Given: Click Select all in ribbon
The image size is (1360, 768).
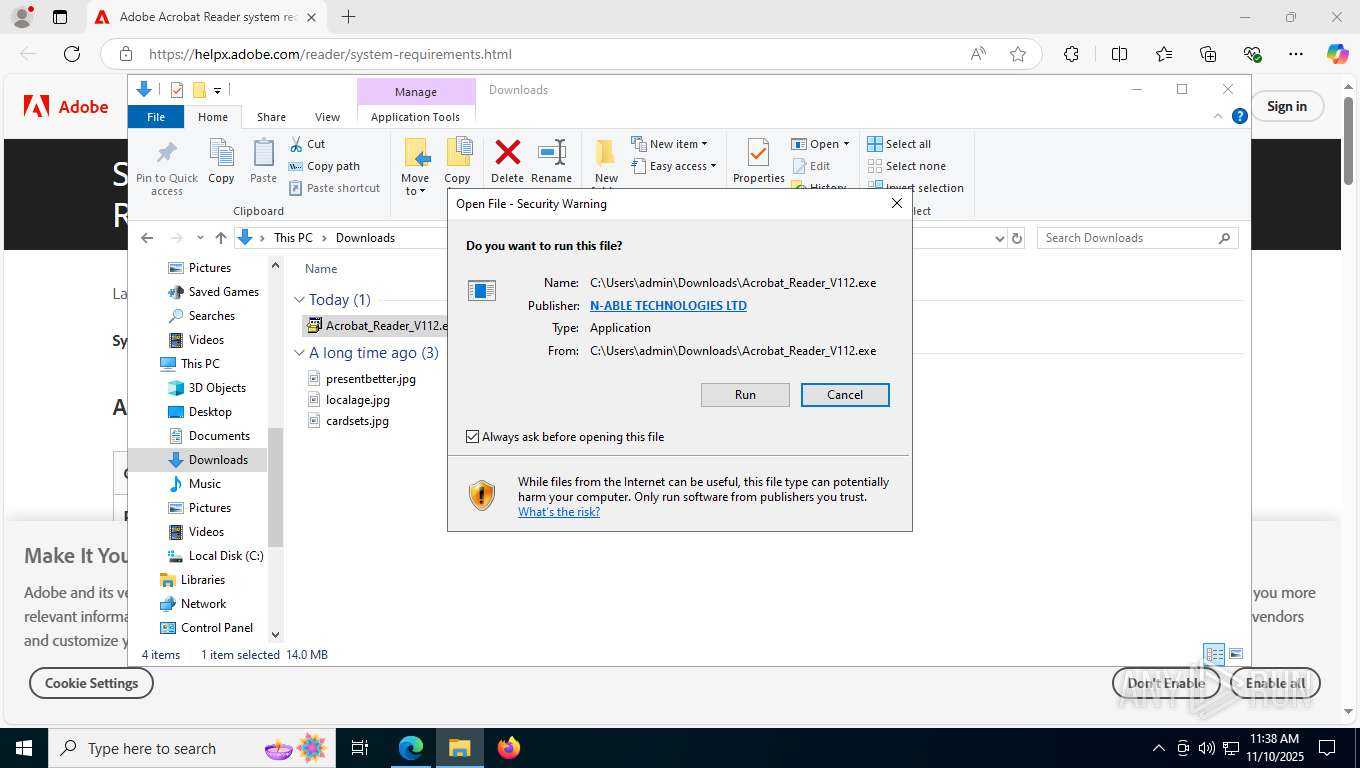Looking at the screenshot, I should pyautogui.click(x=899, y=144).
